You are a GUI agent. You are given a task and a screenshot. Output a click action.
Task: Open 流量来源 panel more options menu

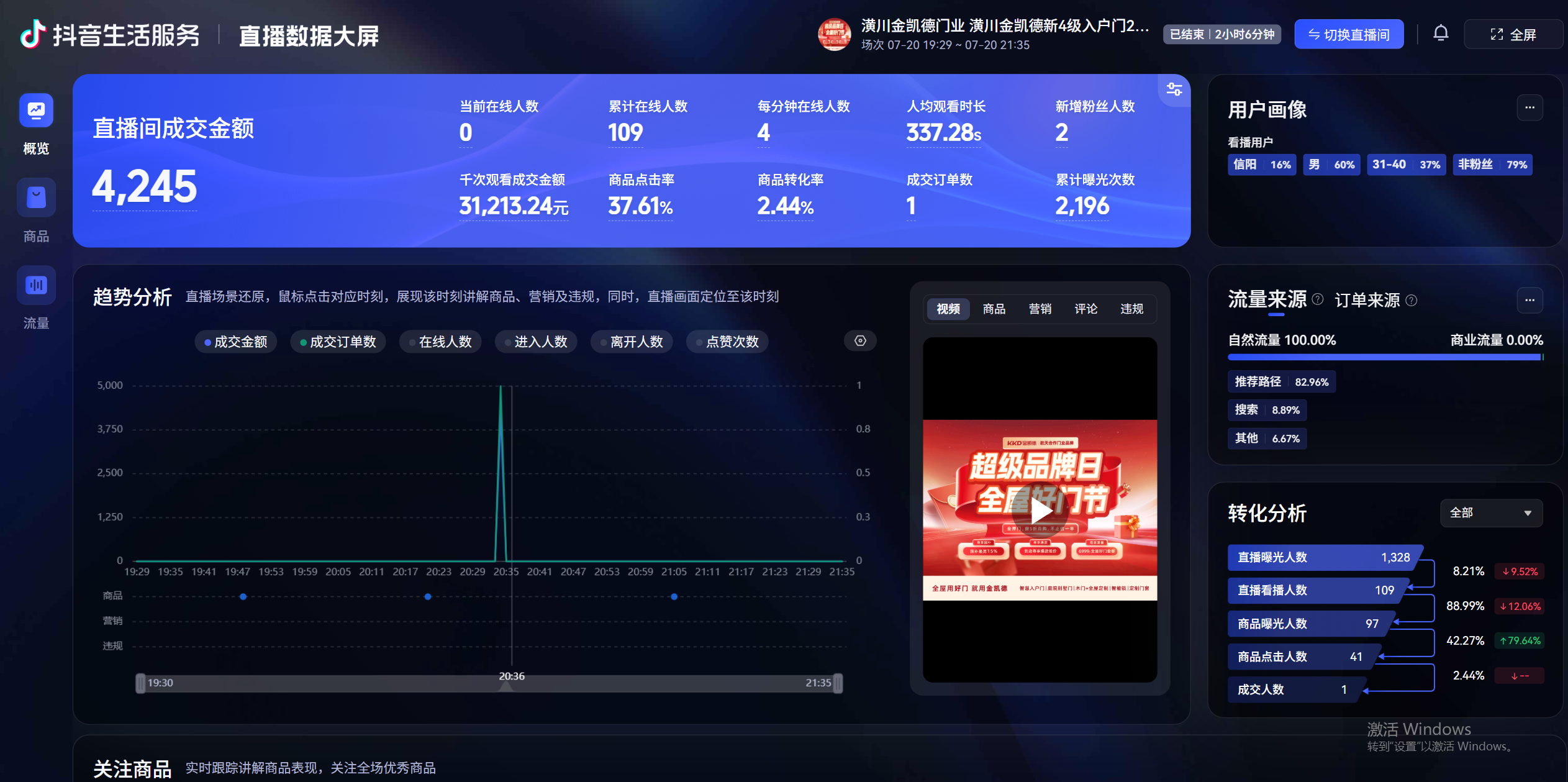1529,301
